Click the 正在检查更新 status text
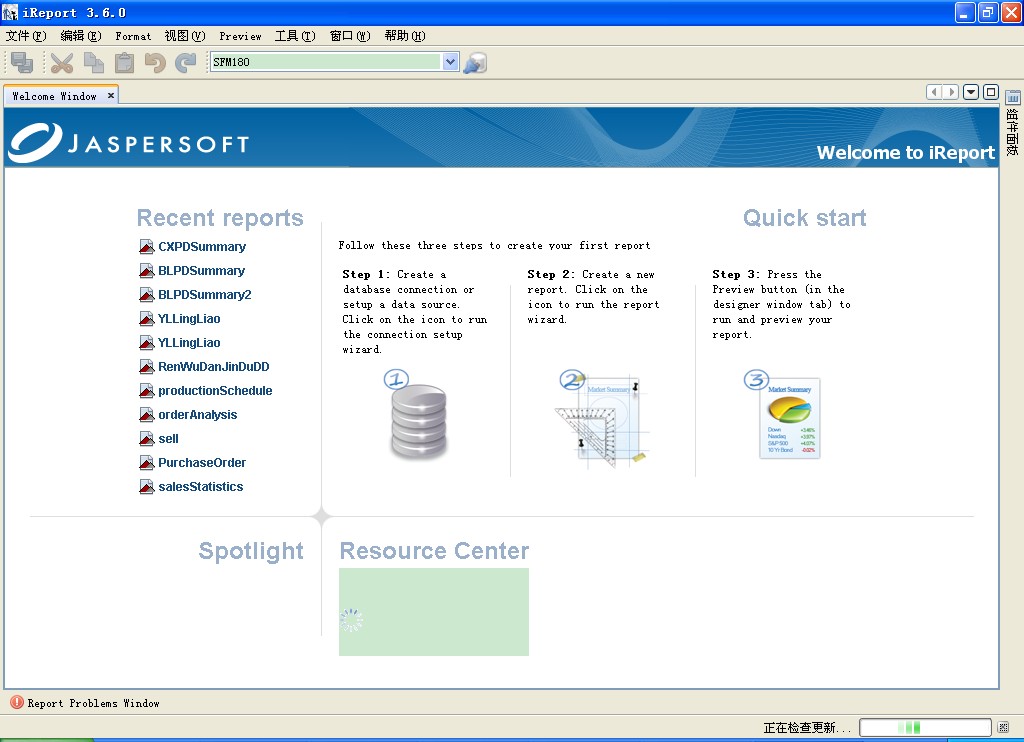 coord(807,727)
